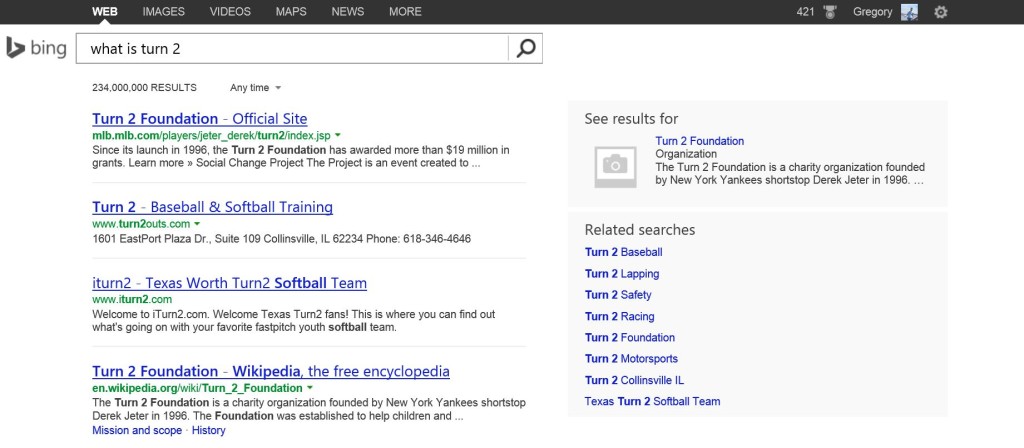Open Turn 2 - Baseball & Softball Training link
This screenshot has width=1024, height=448.
212,208
